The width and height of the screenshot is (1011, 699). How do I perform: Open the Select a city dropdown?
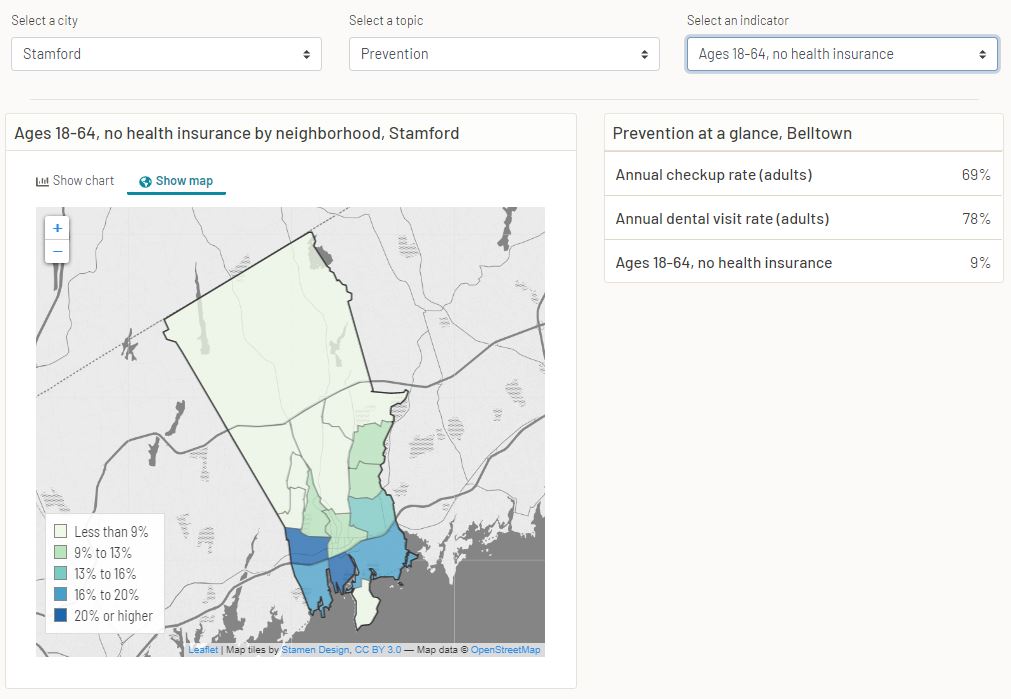tap(166, 54)
